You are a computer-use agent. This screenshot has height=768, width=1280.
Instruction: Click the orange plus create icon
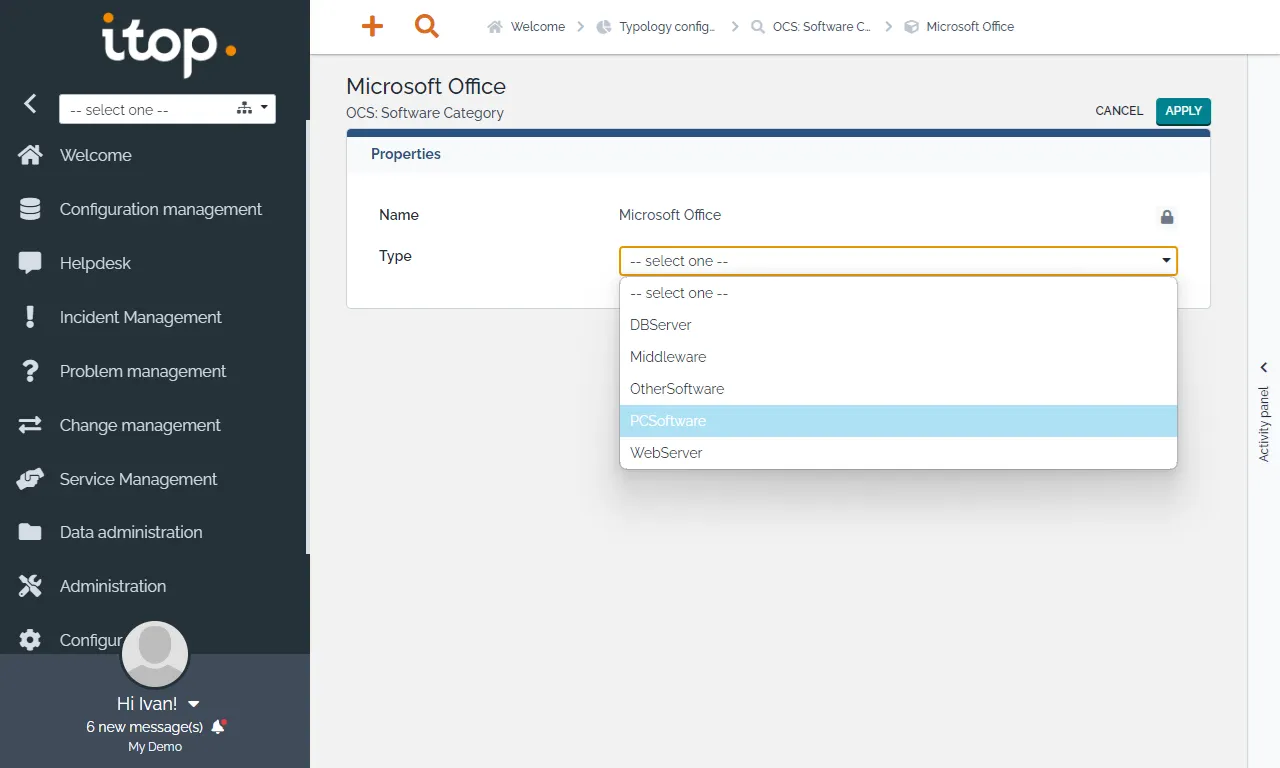(x=372, y=27)
